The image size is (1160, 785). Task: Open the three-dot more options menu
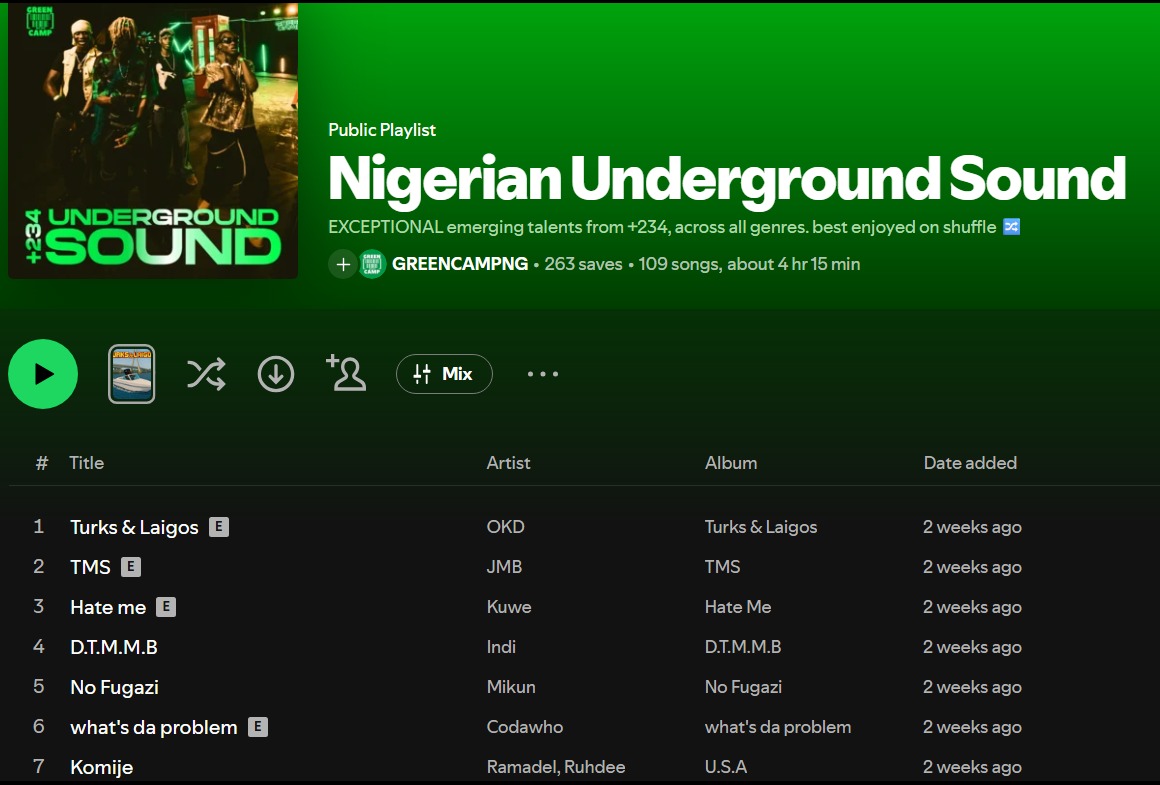tap(542, 374)
